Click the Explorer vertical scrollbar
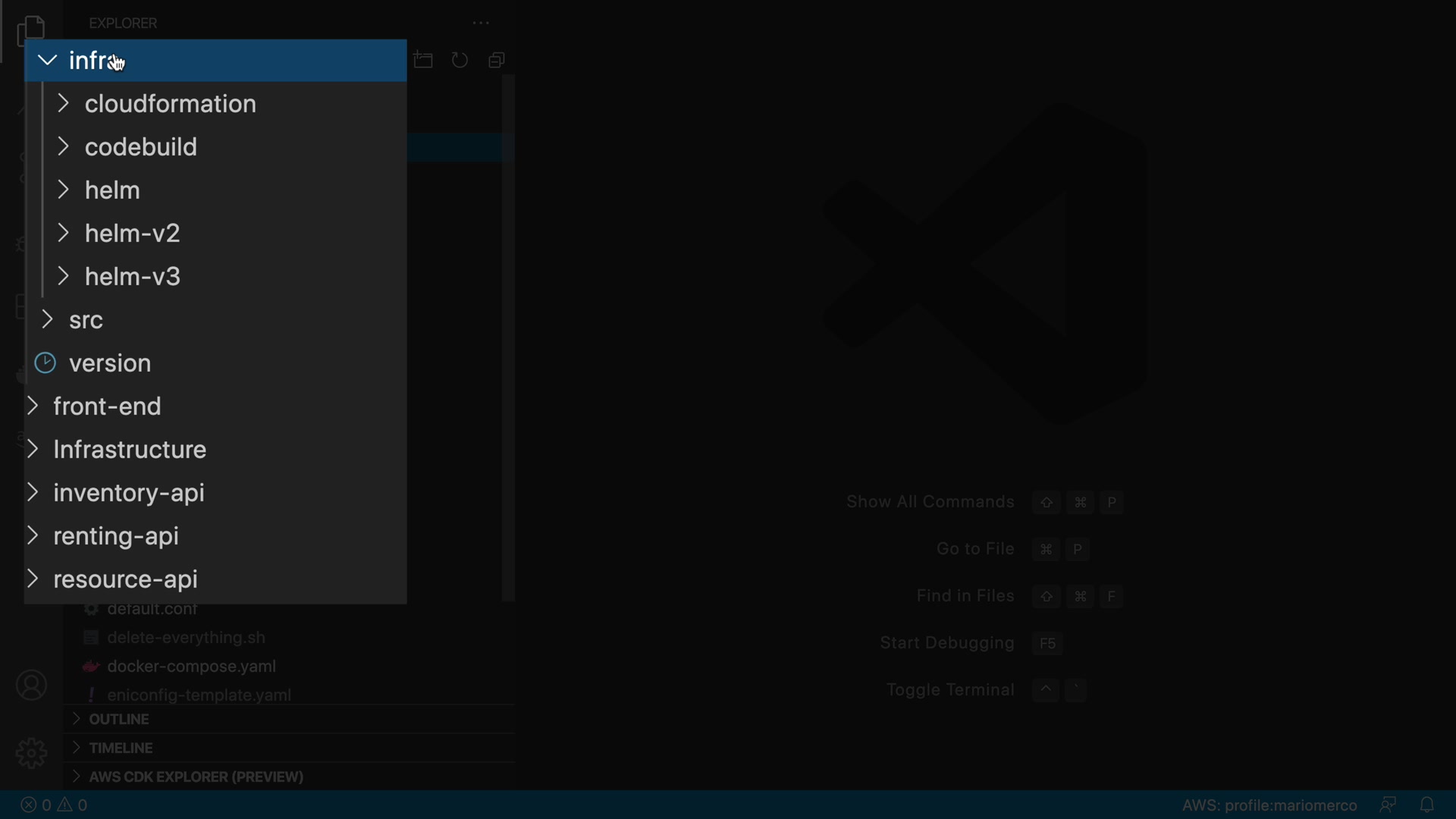 point(508,337)
